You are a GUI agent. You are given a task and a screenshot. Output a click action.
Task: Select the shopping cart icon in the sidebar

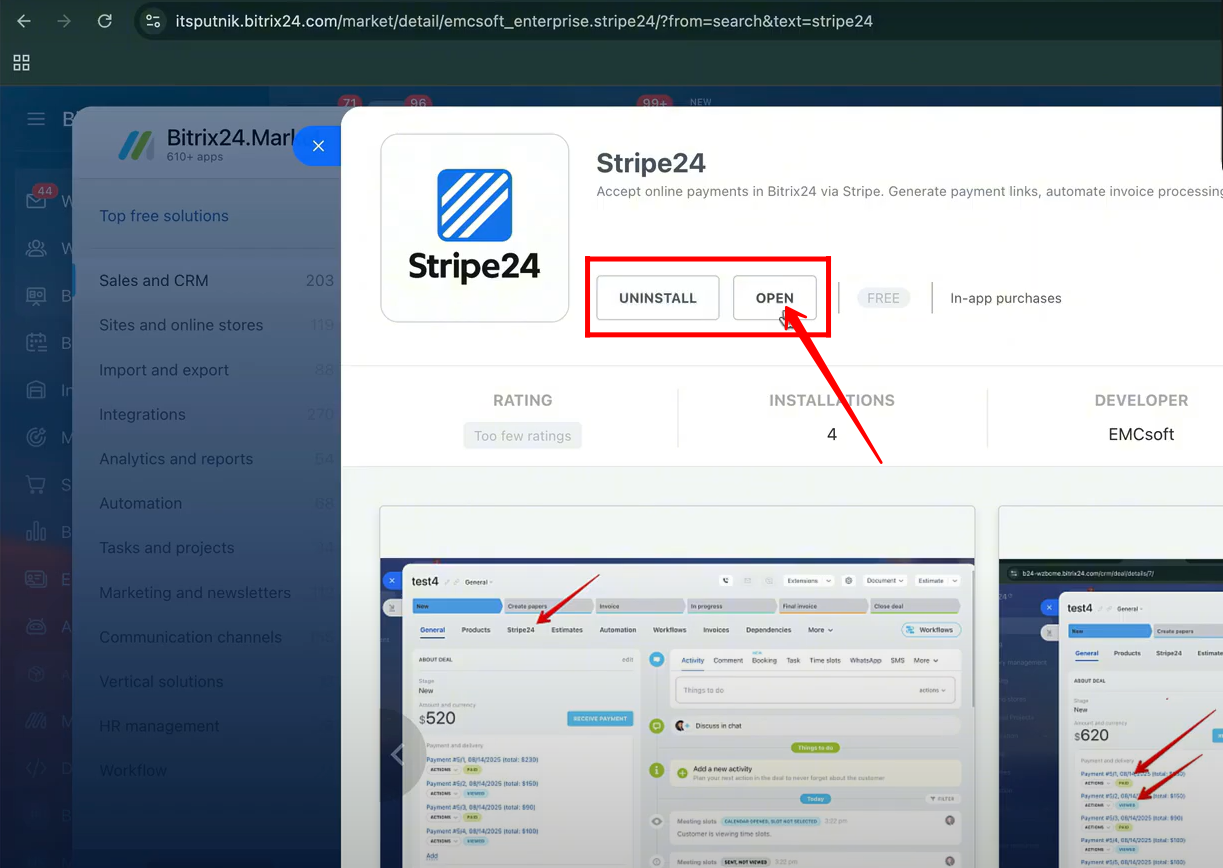[x=36, y=485]
